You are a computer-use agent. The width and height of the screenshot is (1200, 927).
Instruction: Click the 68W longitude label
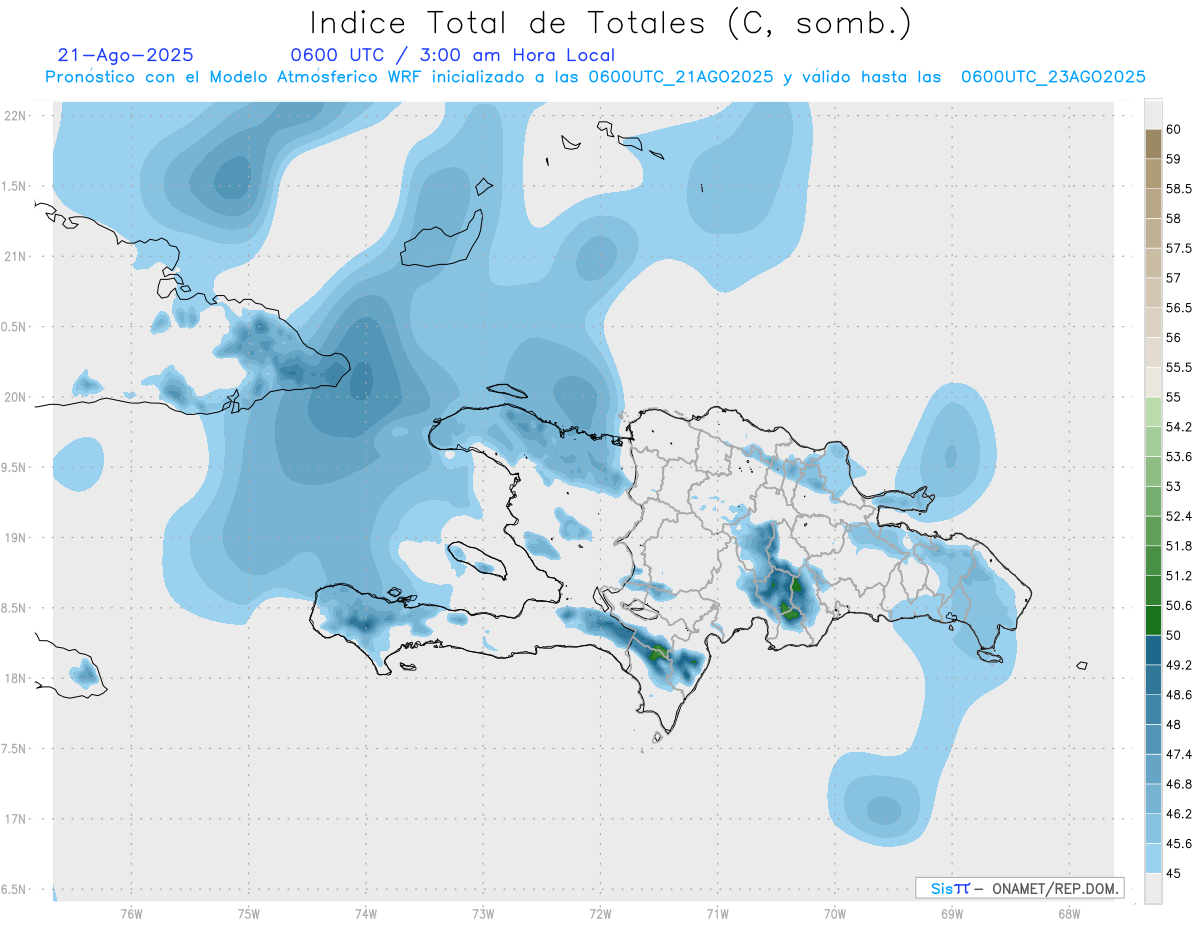(1068, 913)
